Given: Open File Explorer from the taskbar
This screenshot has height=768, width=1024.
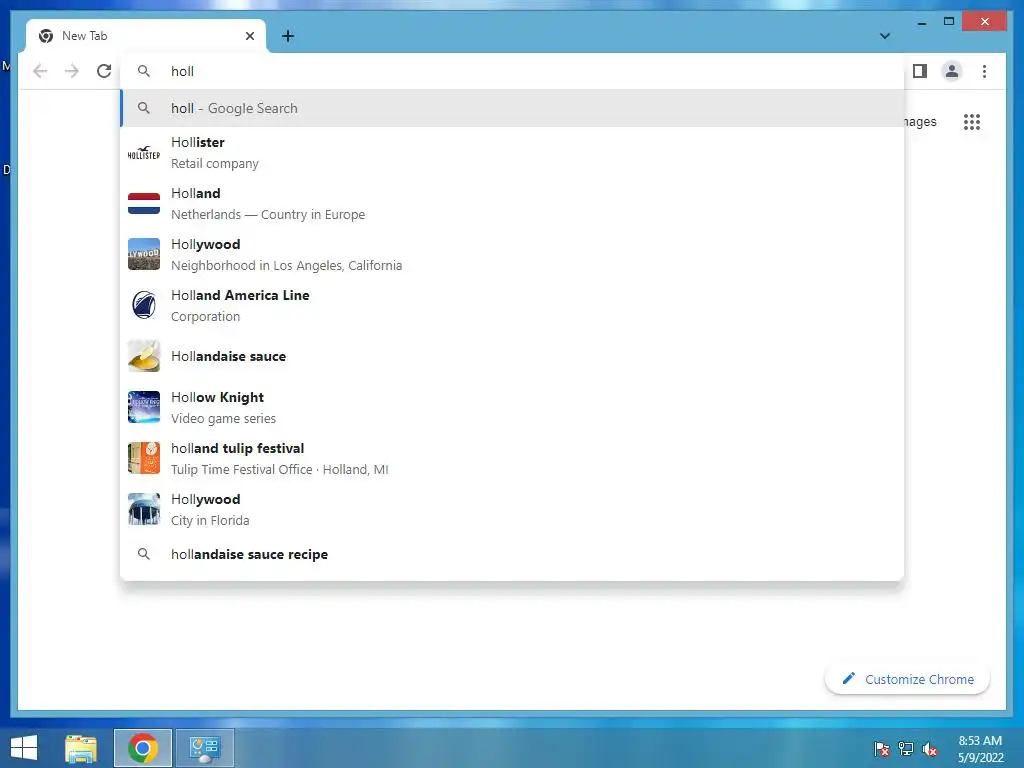Looking at the screenshot, I should click(x=81, y=748).
